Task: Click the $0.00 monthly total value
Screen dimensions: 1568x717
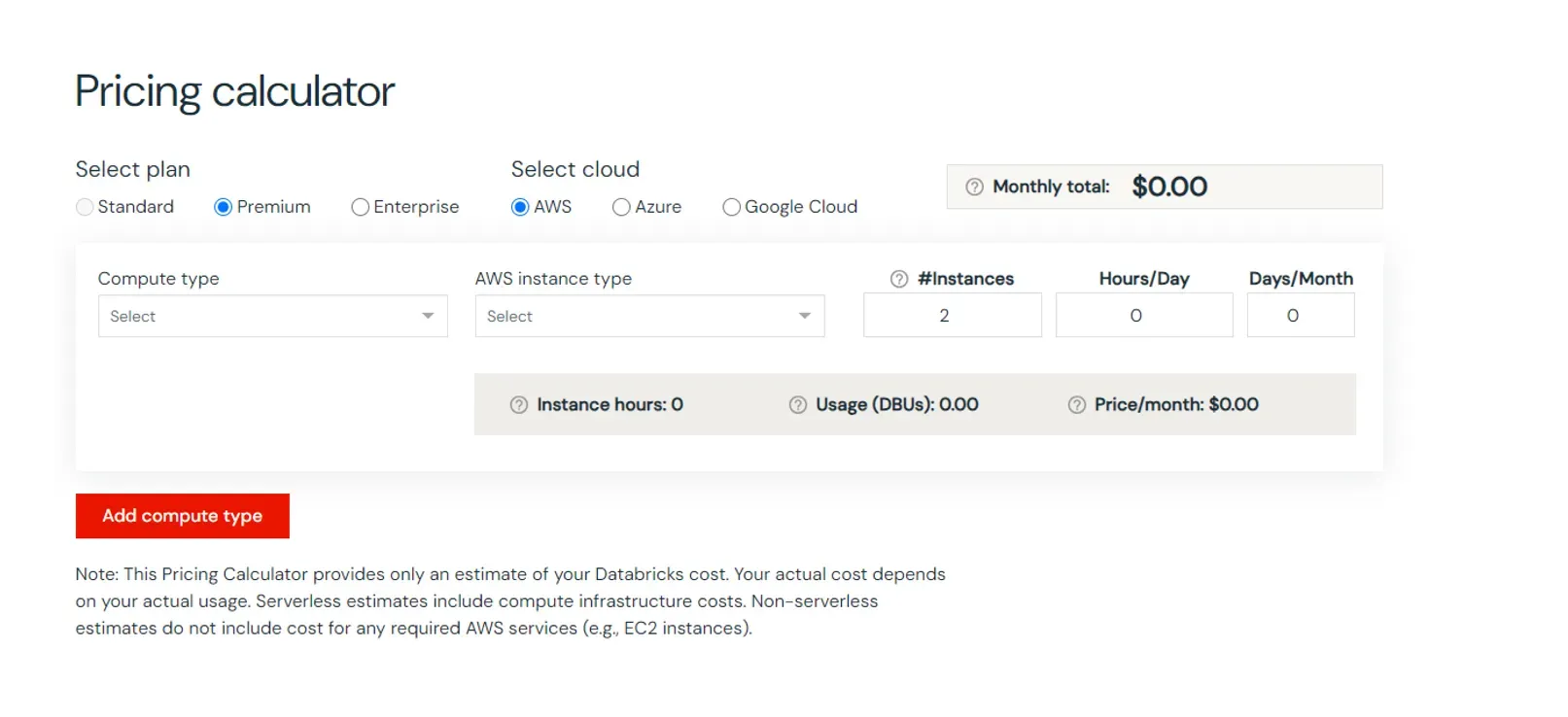Action: (1169, 187)
